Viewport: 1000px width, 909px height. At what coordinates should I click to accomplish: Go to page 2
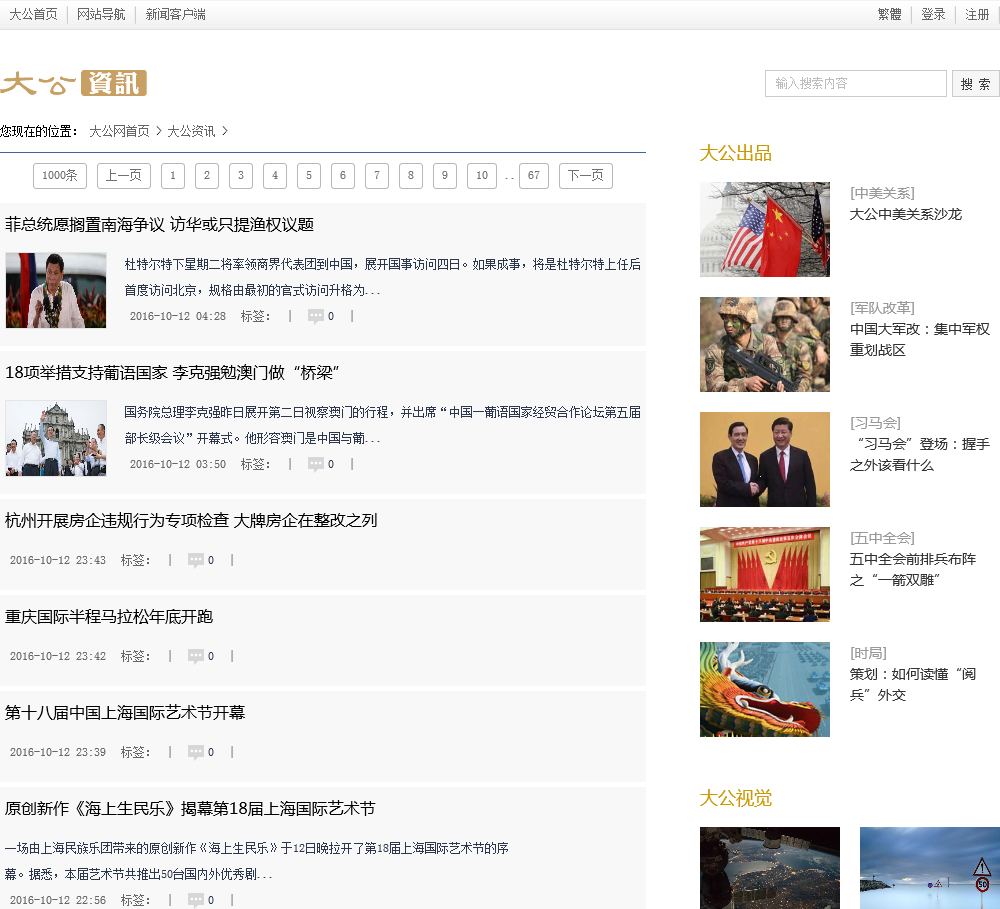click(207, 175)
